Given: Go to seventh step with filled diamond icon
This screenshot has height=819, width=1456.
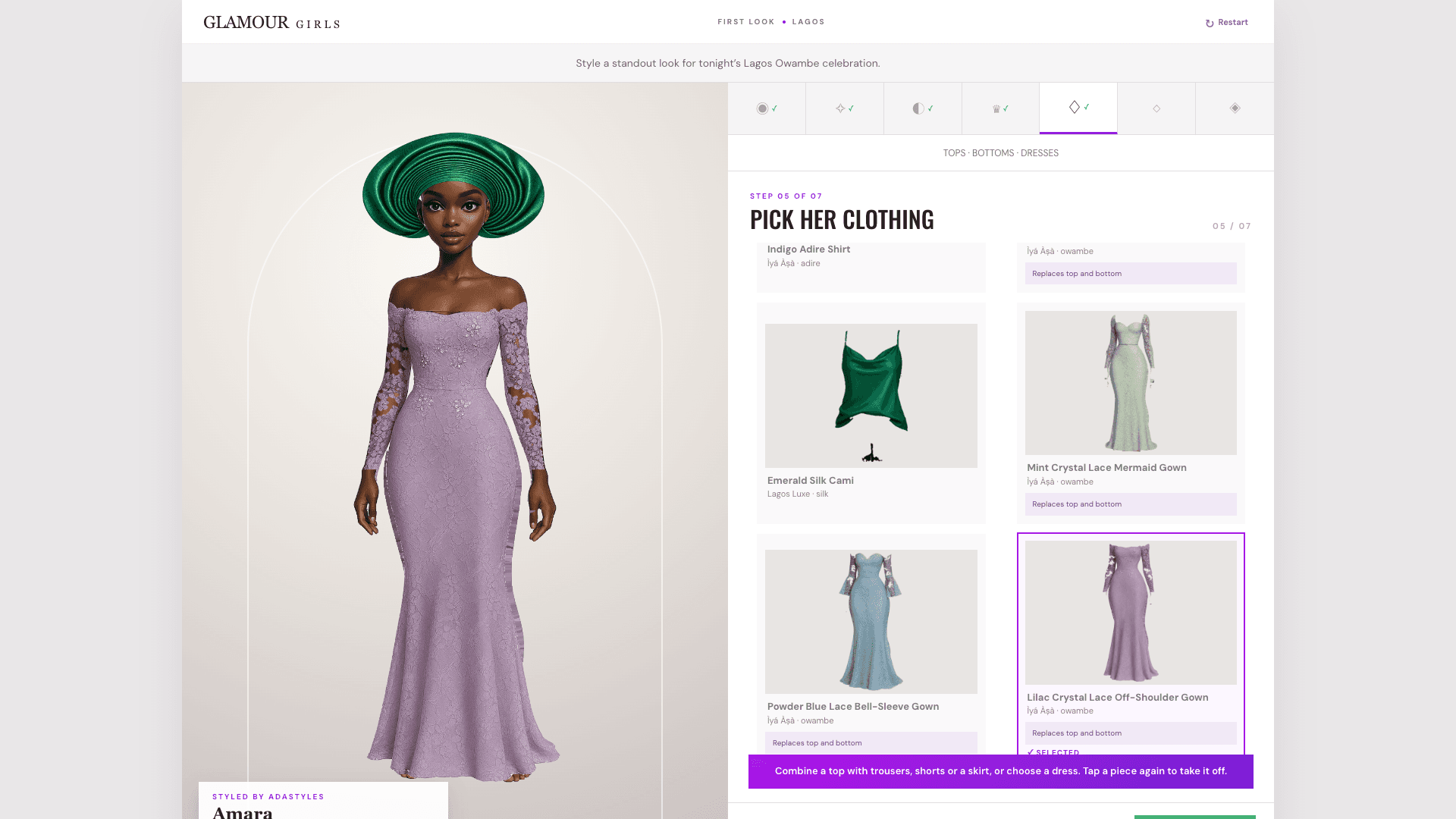Looking at the screenshot, I should pos(1235,108).
